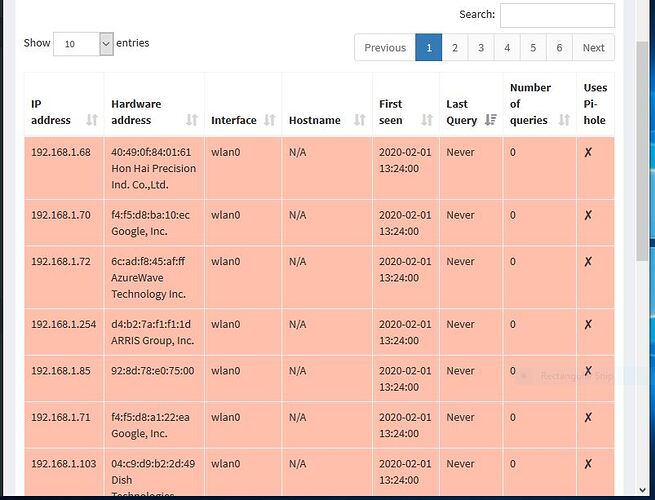This screenshot has height=500, width=655.
Task: Jump to page 6 of entries
Action: [x=559, y=48]
